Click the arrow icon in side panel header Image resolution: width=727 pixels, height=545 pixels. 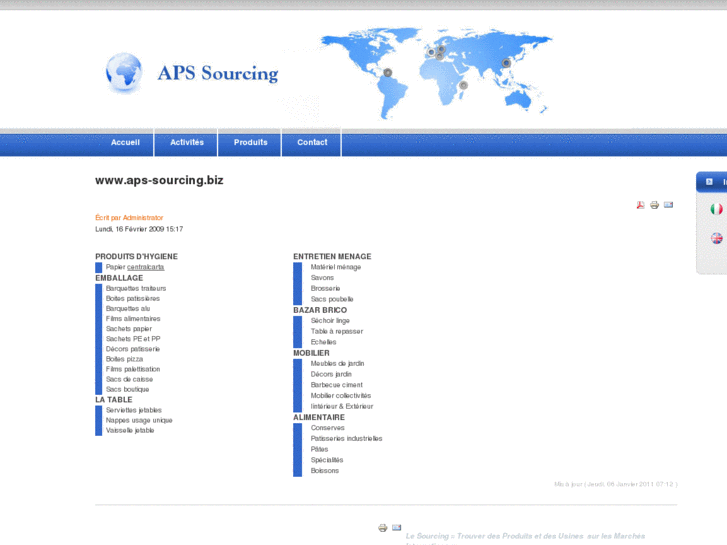point(709,182)
